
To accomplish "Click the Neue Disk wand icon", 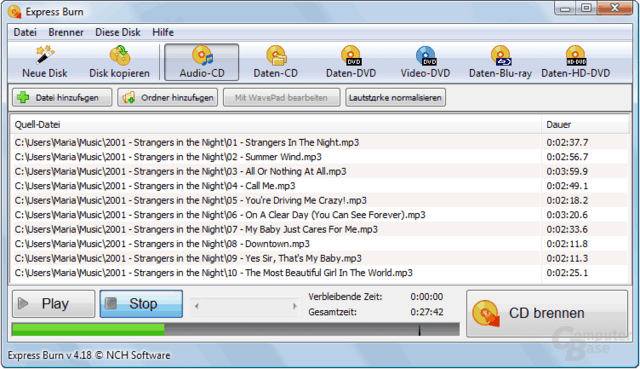I will pos(45,55).
